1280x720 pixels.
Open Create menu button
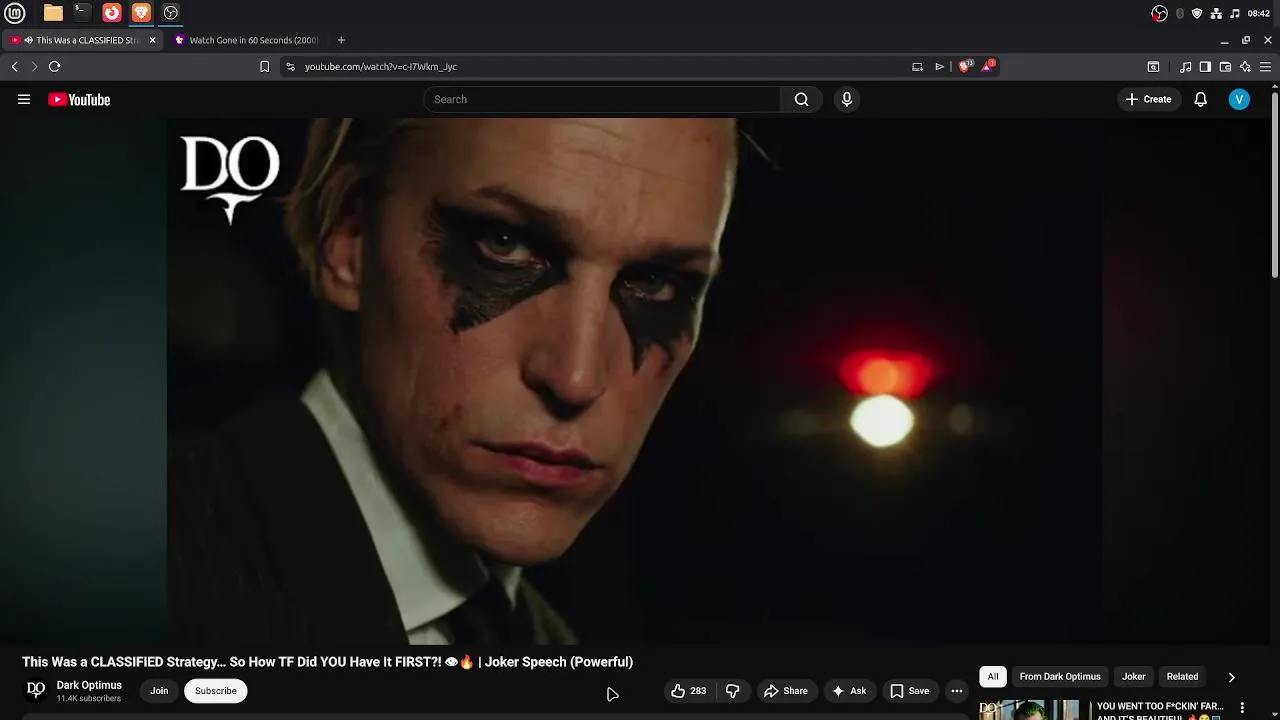(1148, 99)
